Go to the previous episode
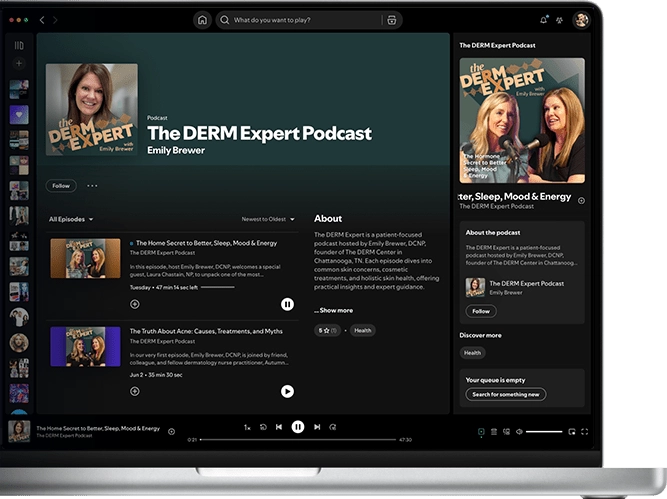This screenshot has width=667, height=499. pos(279,427)
